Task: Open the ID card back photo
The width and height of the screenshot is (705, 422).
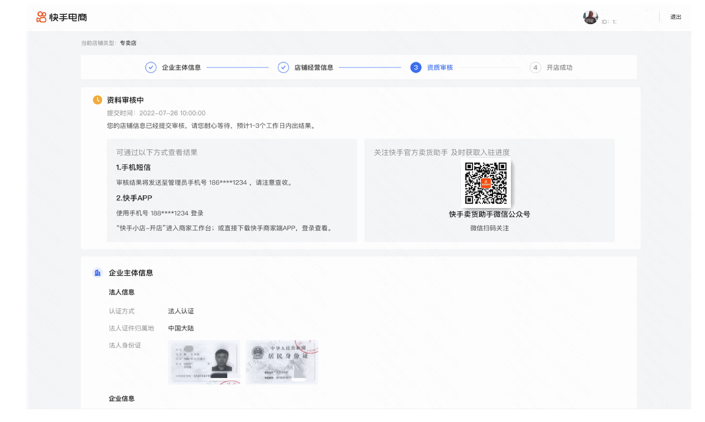Action: click(x=281, y=362)
